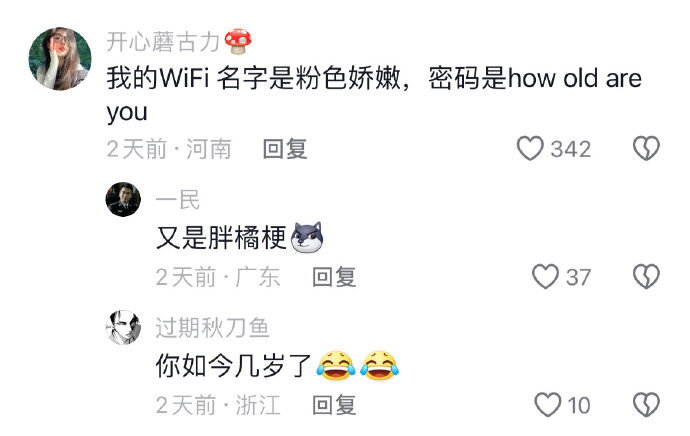Reply to the 河南 comment via 回复
Screen dimensions: 690x436
point(285,149)
